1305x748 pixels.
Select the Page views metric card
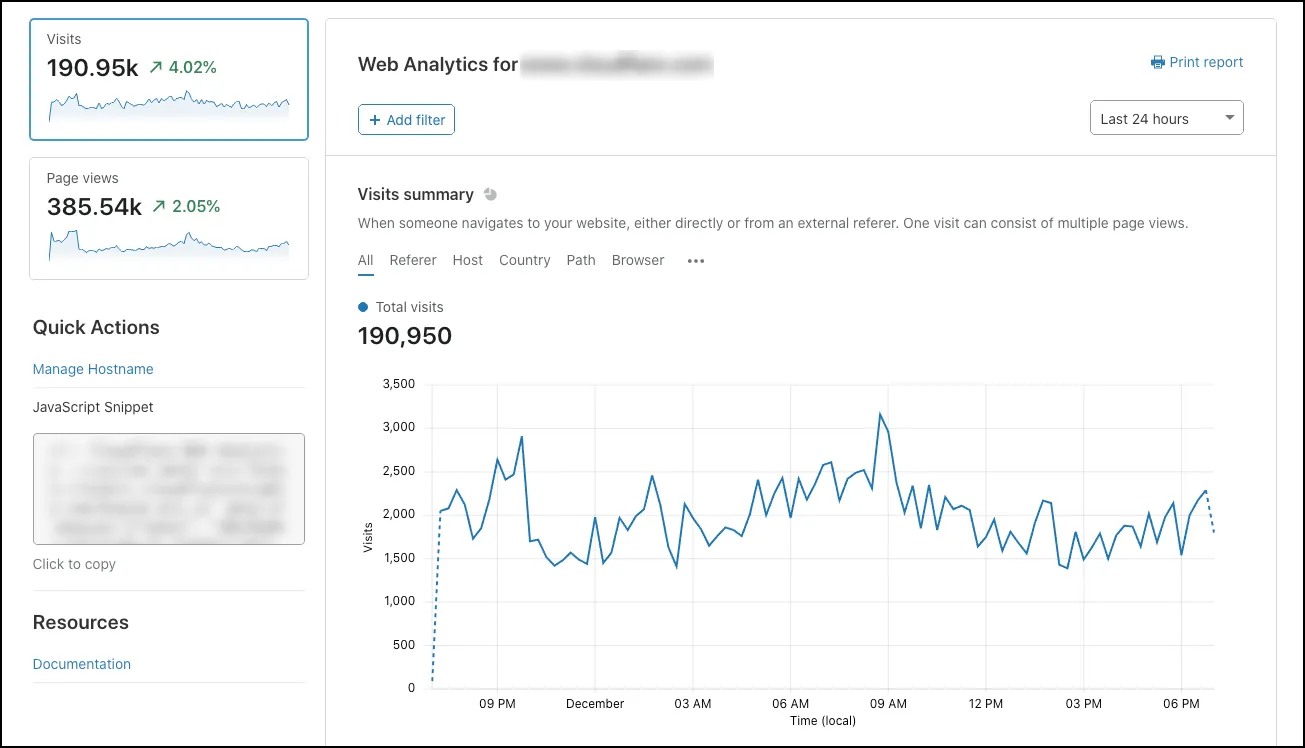(x=168, y=216)
